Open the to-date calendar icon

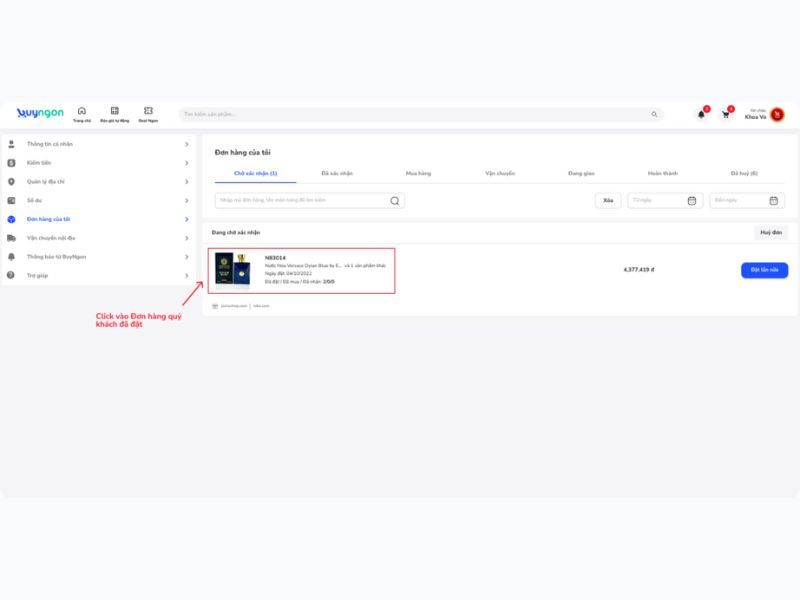pyautogui.click(x=773, y=201)
